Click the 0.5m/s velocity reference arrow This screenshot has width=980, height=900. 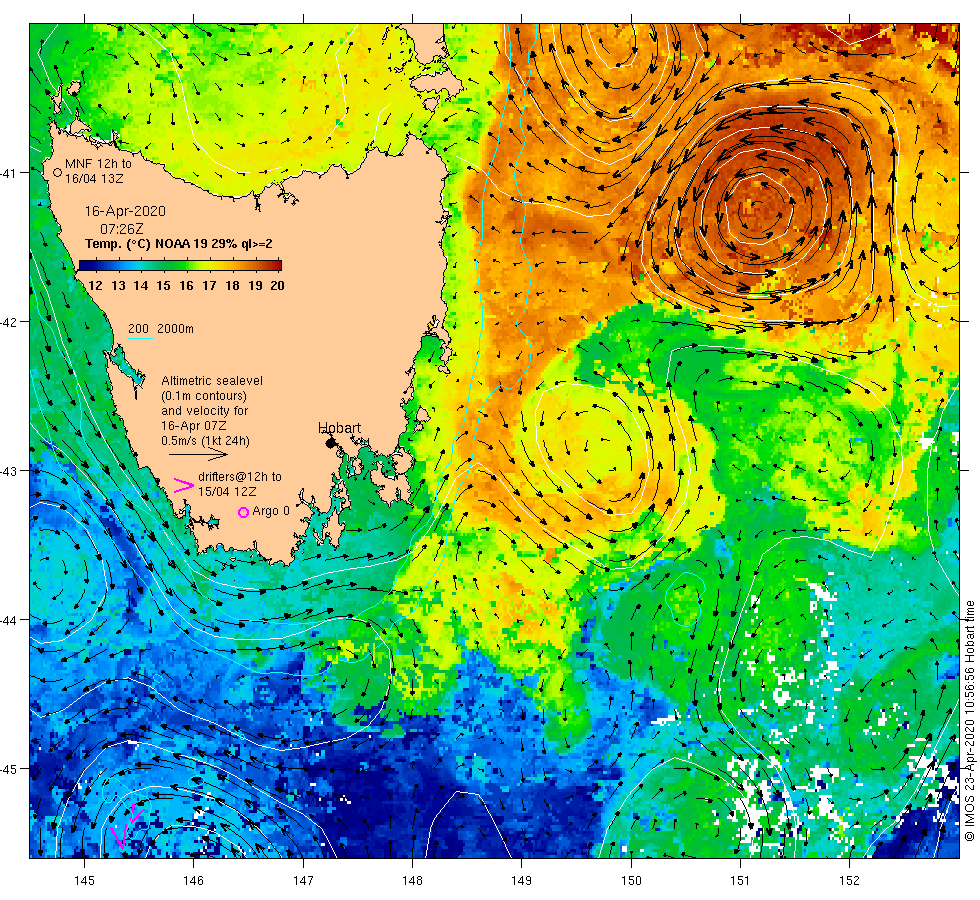click(199, 454)
